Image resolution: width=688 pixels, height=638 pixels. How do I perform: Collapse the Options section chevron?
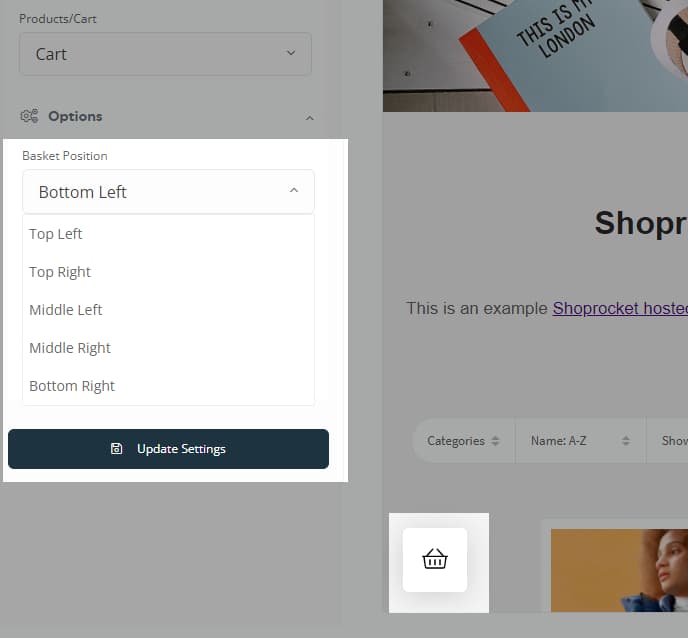coord(309,118)
